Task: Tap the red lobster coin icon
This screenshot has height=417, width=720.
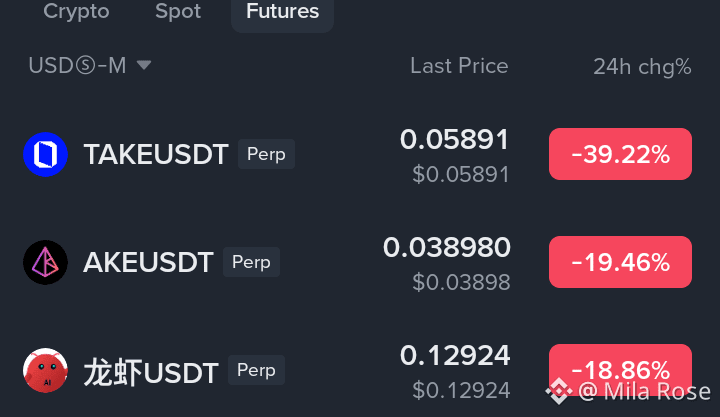Action: click(x=45, y=370)
